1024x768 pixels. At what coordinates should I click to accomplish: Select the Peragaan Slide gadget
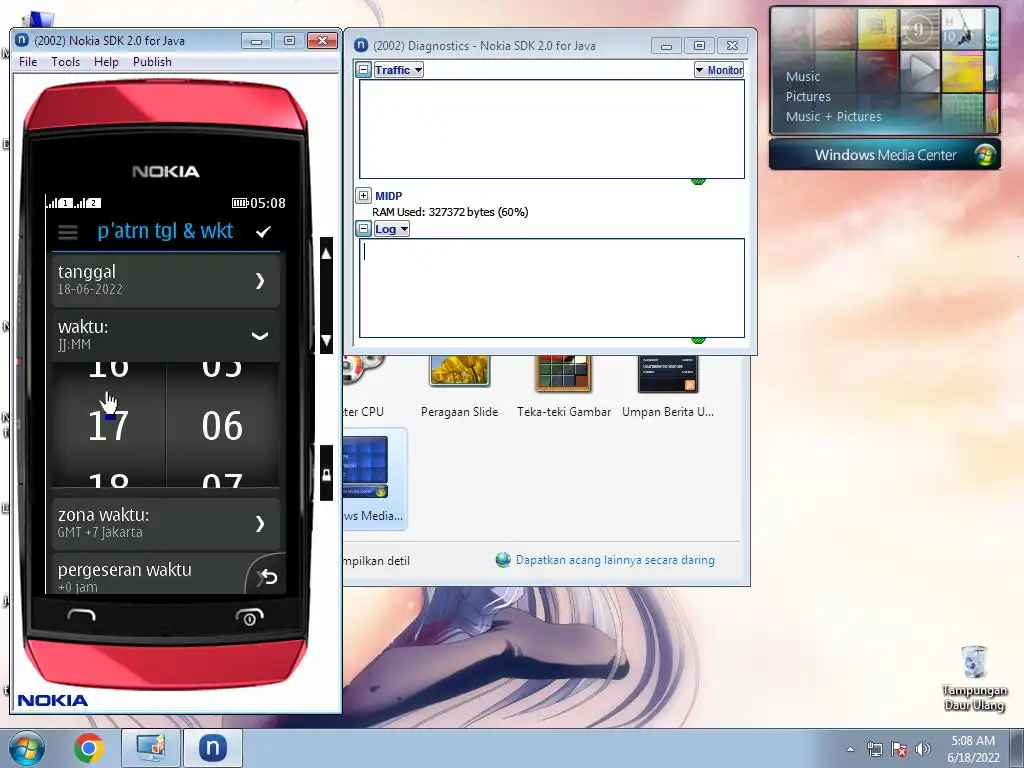459,387
